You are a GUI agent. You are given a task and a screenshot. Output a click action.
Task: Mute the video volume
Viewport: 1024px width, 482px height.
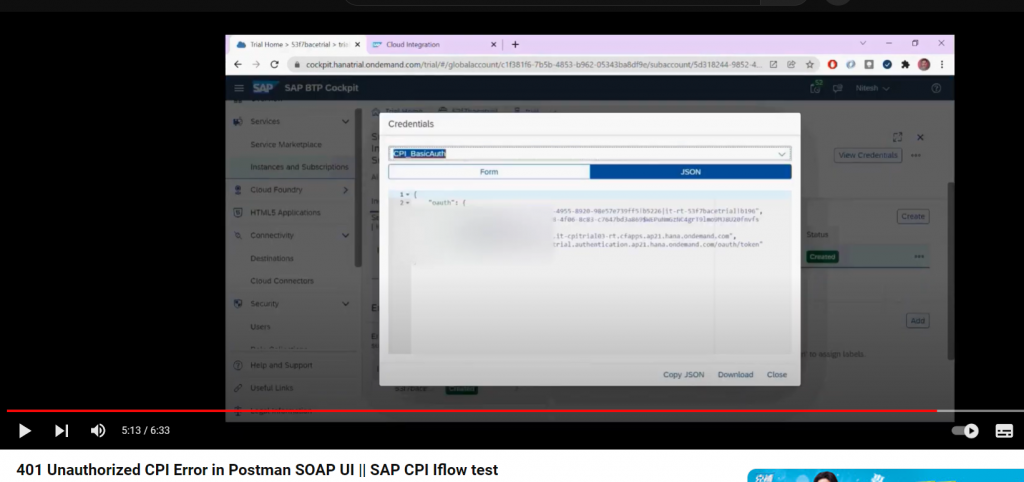tap(98, 430)
